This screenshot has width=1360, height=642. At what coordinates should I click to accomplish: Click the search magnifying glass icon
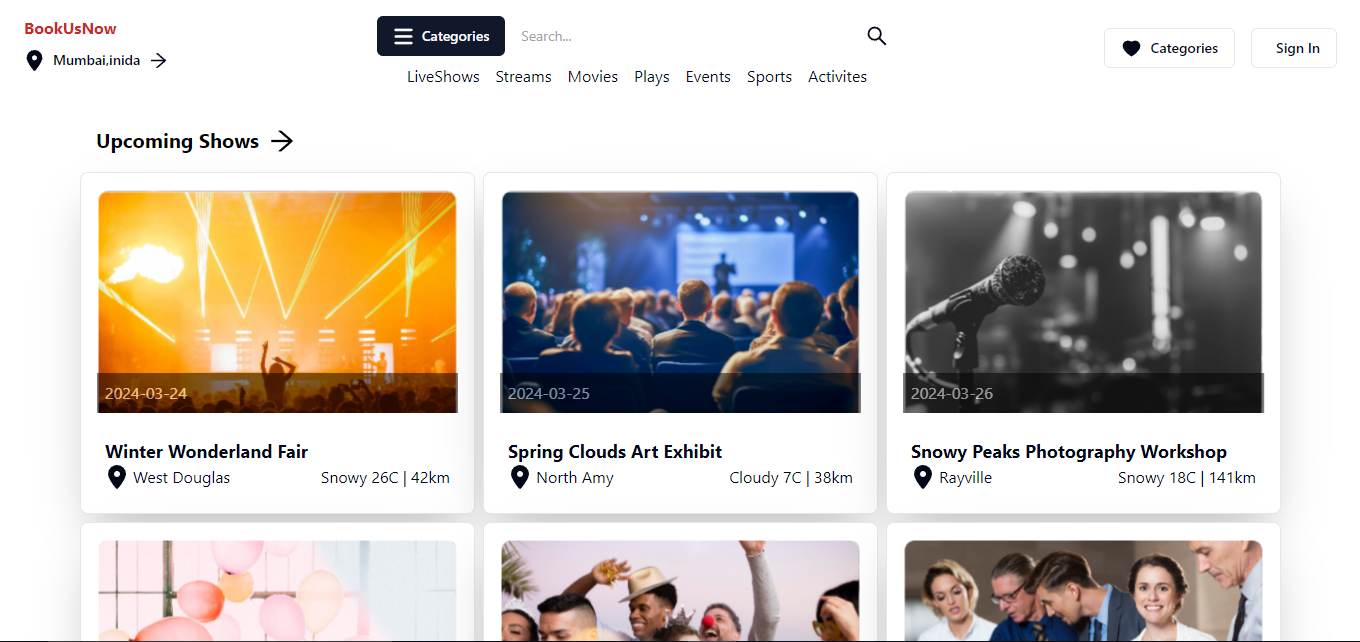(x=876, y=36)
